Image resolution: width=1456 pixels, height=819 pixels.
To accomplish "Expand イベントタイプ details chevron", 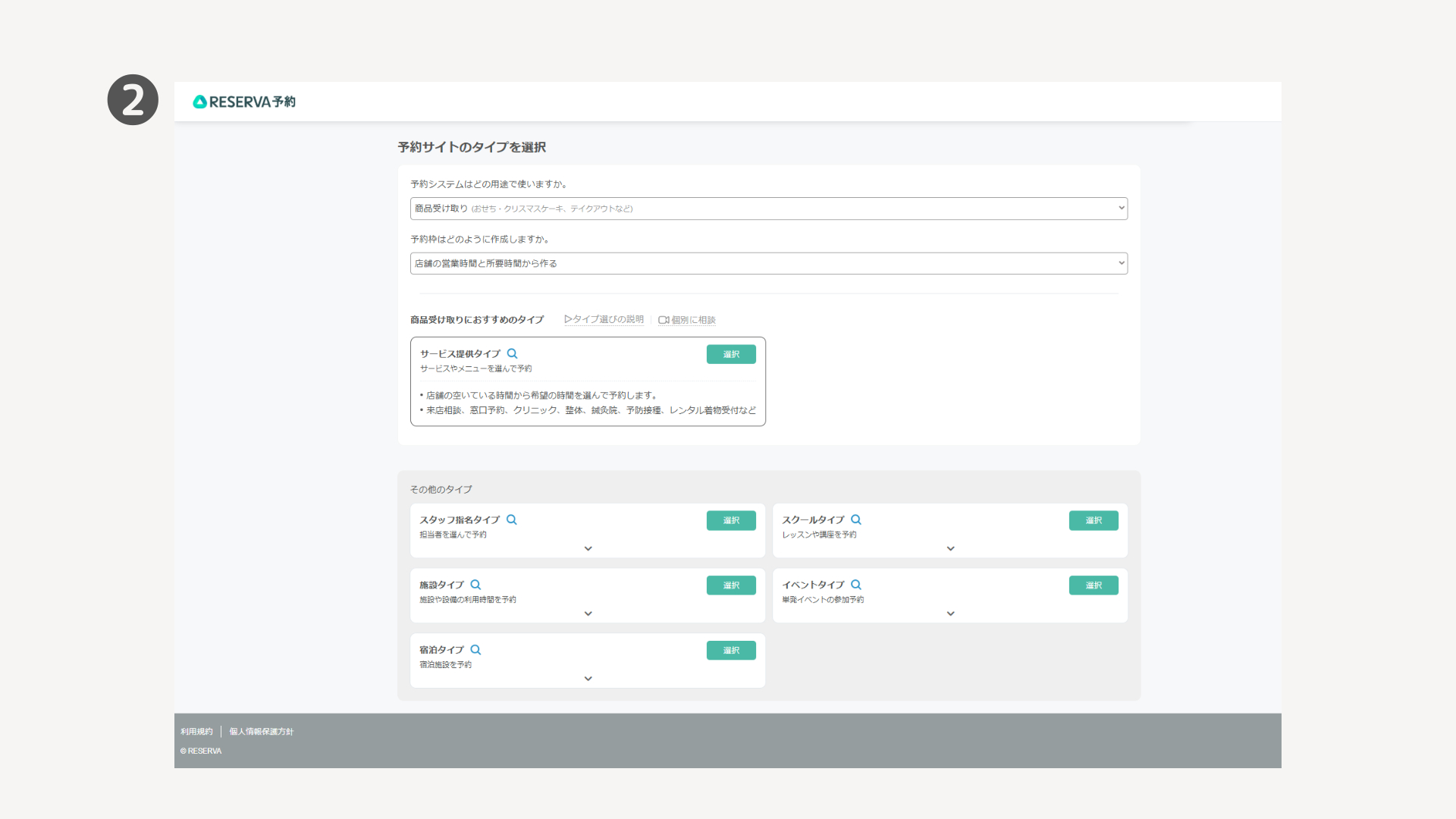I will pos(950,613).
